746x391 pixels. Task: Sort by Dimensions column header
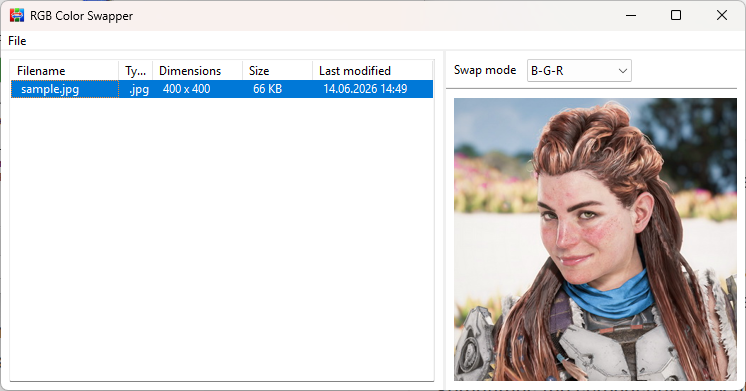point(197,70)
